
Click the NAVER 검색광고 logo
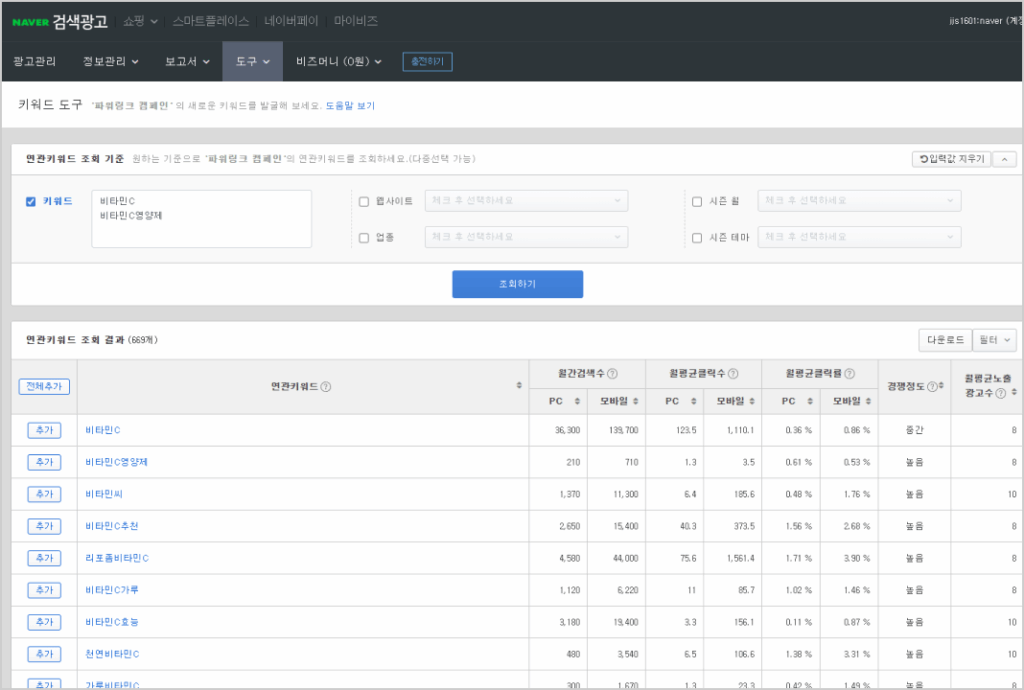[x=59, y=21]
